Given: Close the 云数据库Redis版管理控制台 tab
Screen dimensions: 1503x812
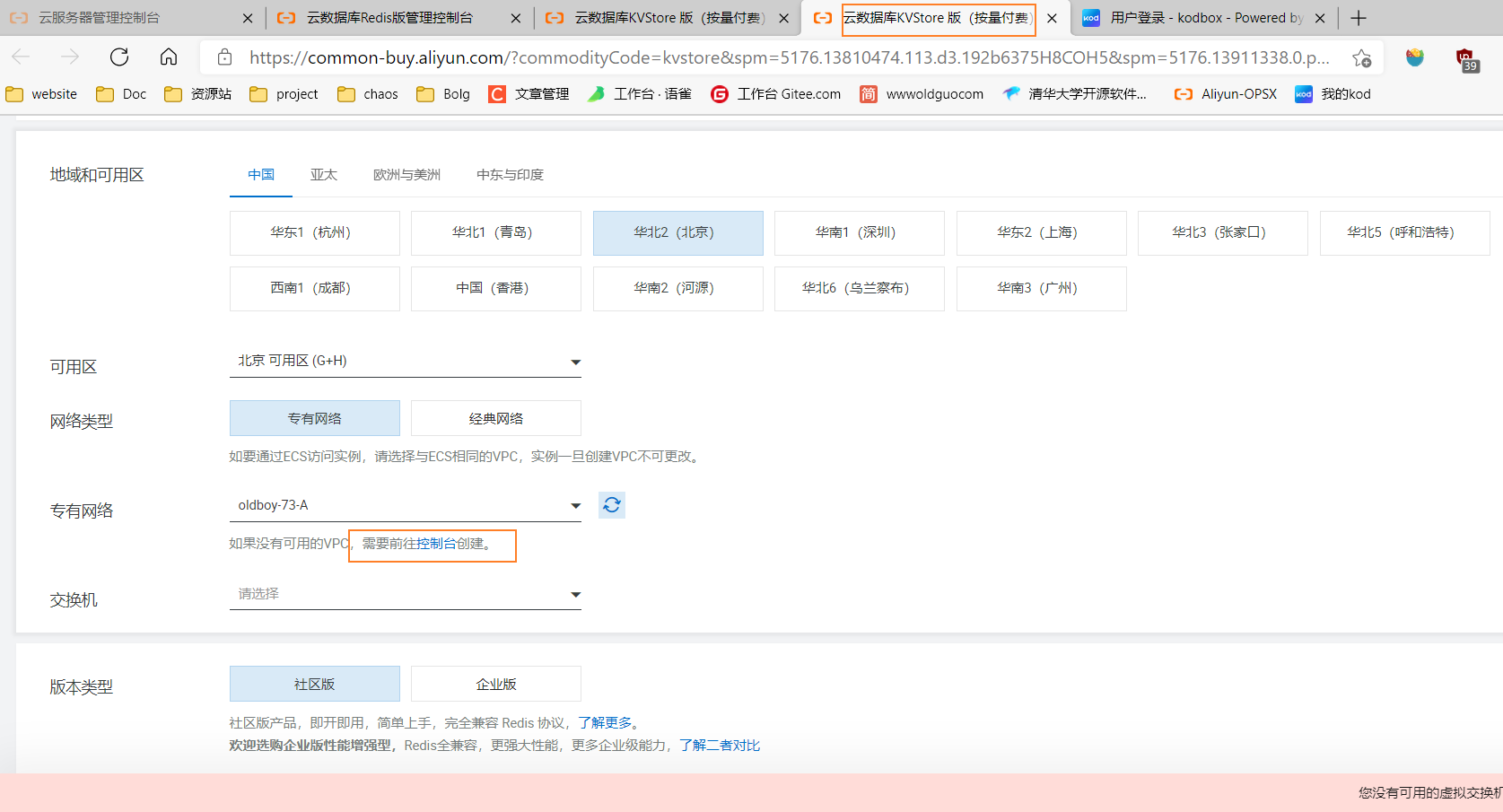Looking at the screenshot, I should pos(516,18).
